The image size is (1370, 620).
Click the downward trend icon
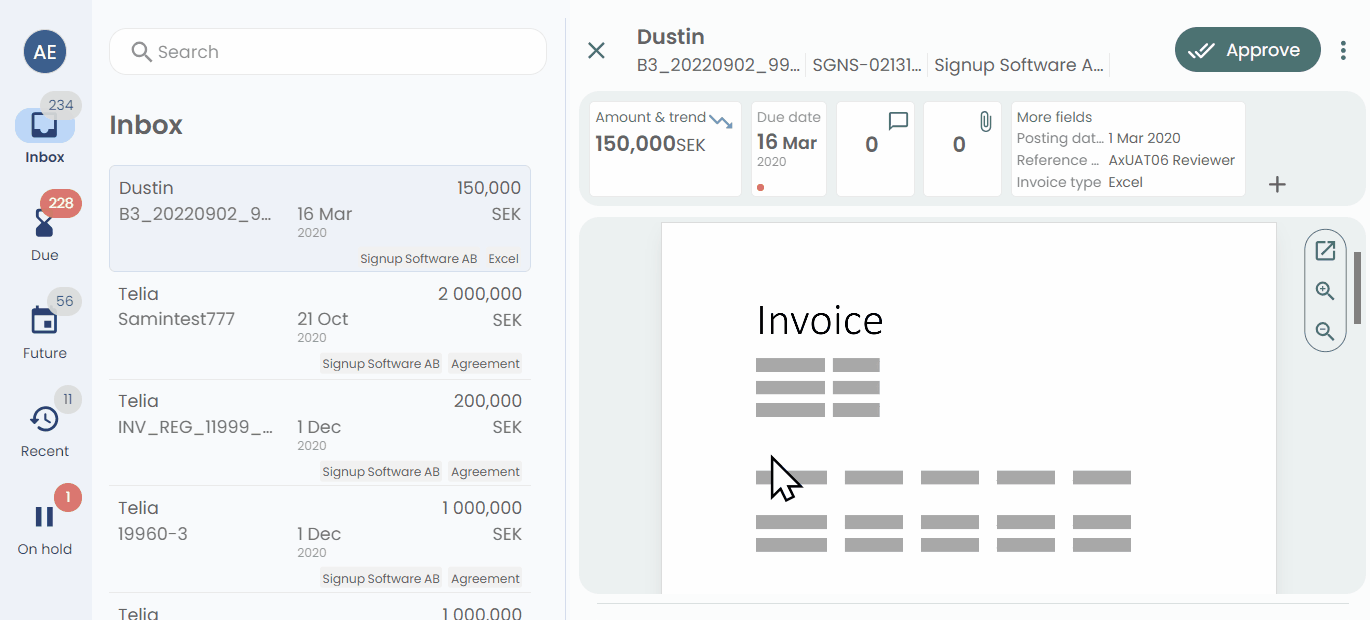721,121
